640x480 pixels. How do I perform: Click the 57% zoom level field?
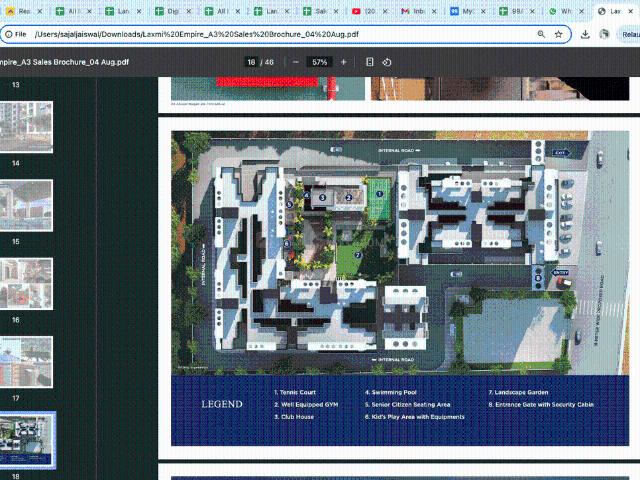tap(320, 62)
